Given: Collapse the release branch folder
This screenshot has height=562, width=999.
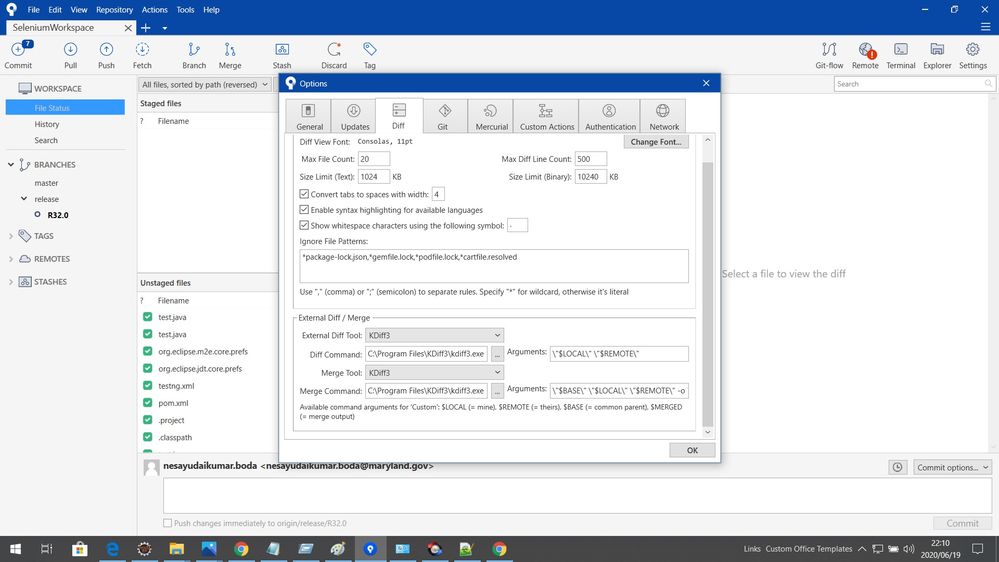Looking at the screenshot, I should pos(24,199).
